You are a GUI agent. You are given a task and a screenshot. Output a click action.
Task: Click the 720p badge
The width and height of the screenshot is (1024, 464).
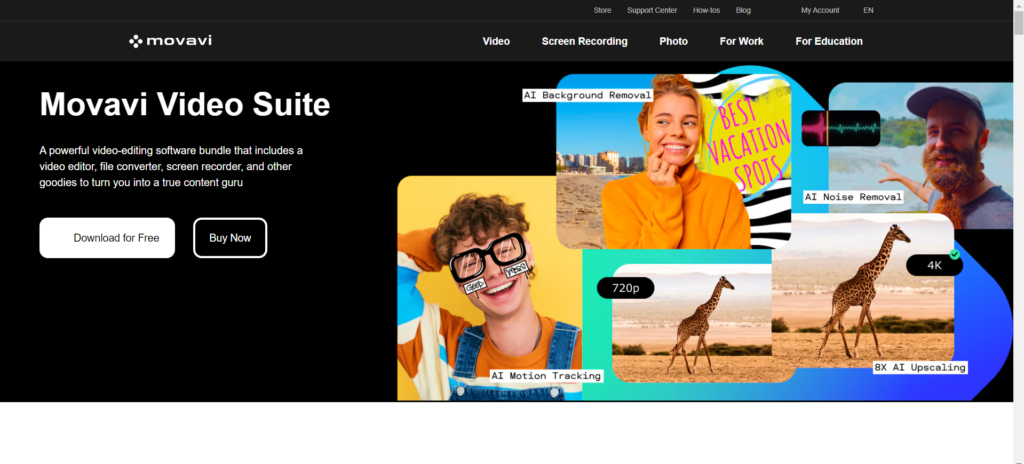[x=626, y=288]
